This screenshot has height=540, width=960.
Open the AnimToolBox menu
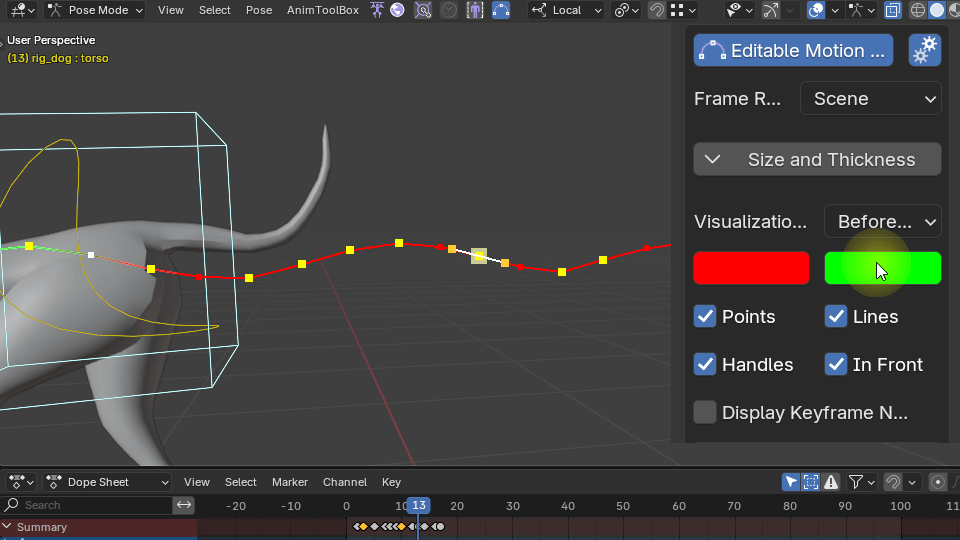coord(322,10)
